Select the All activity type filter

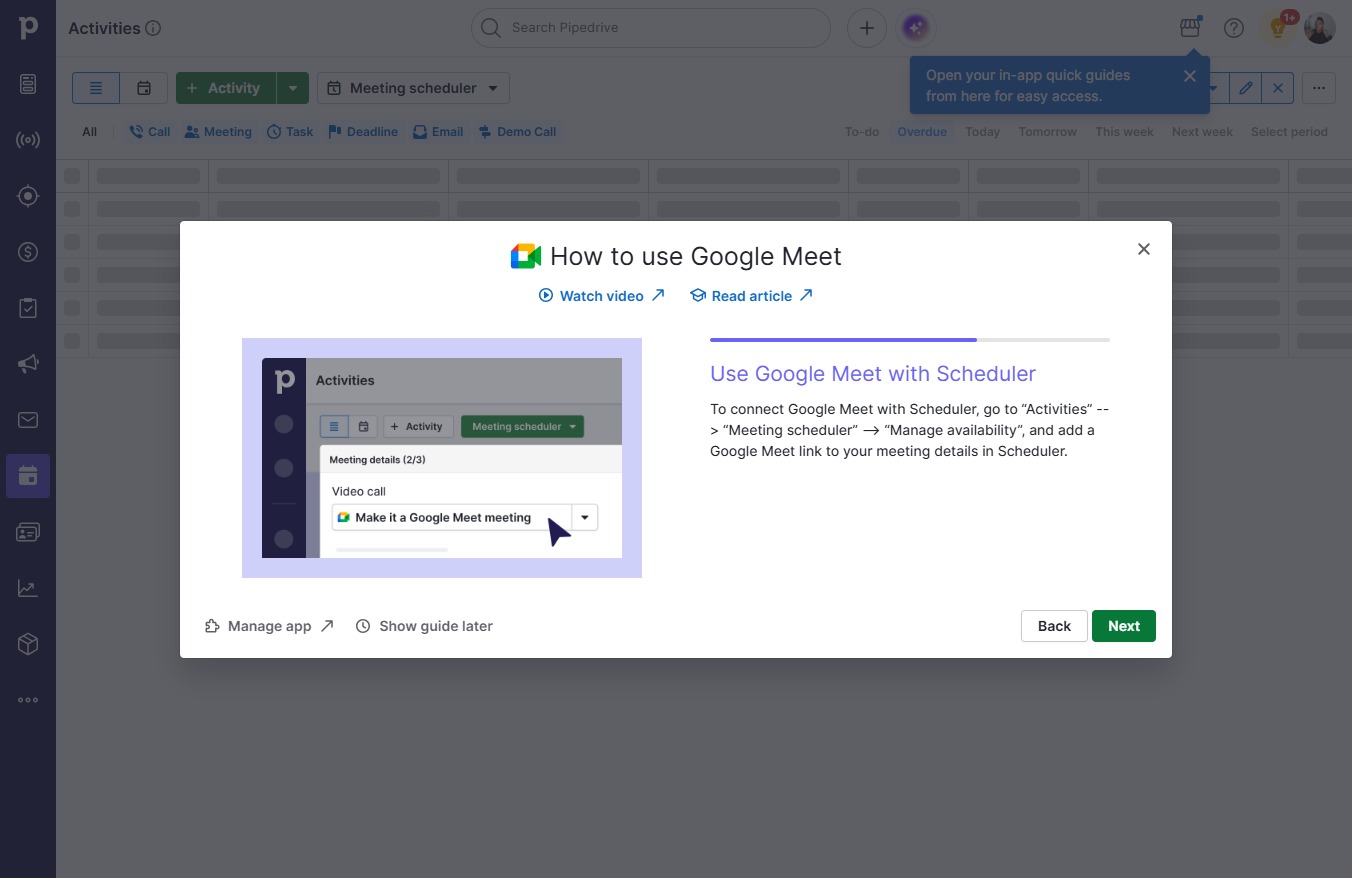[90, 132]
